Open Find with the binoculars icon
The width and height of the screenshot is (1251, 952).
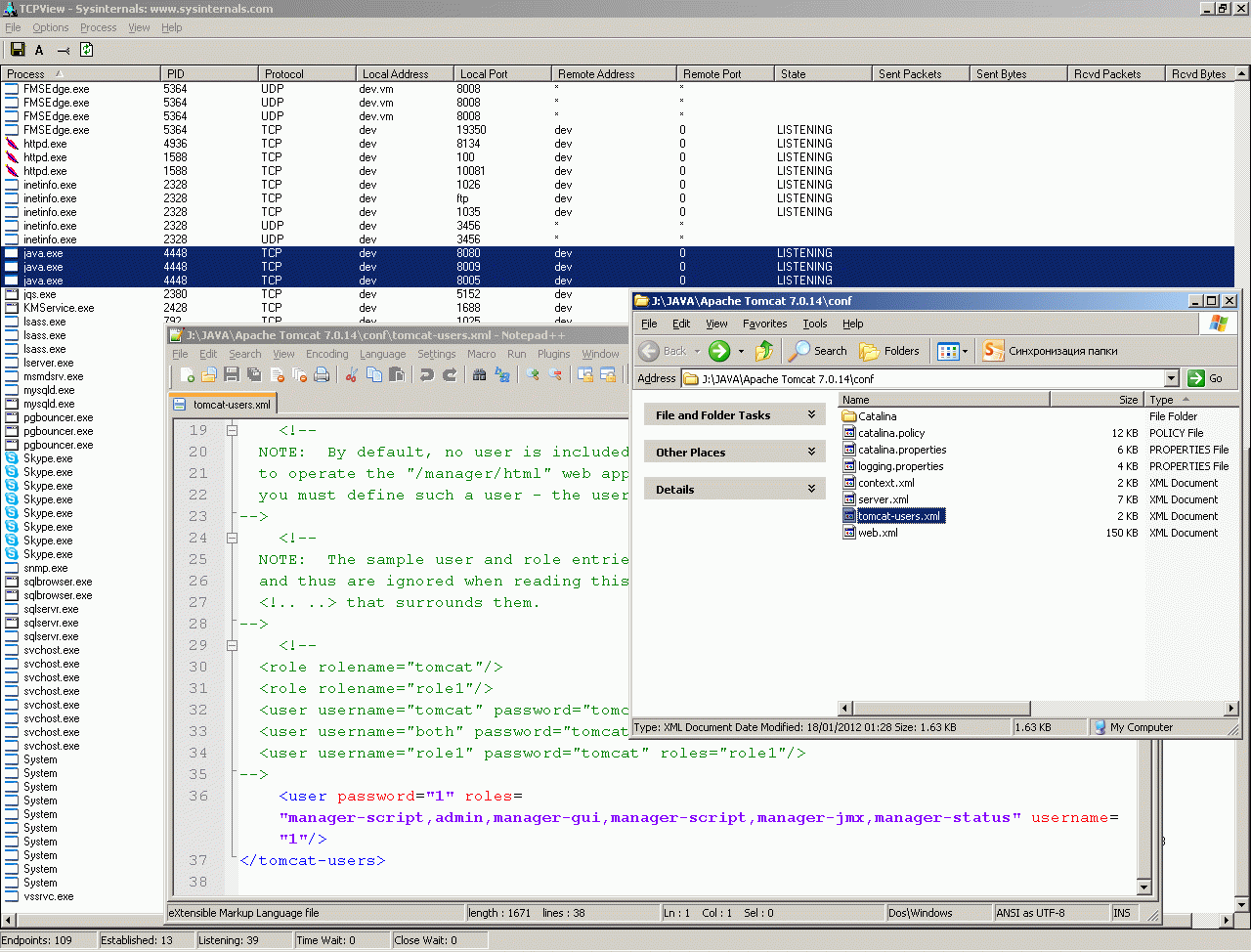pos(479,374)
